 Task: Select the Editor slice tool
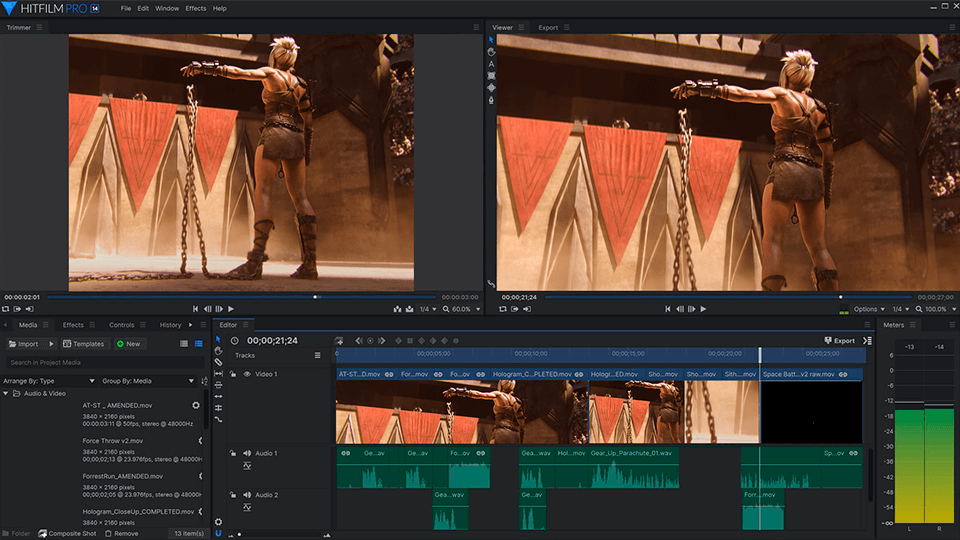(218, 362)
